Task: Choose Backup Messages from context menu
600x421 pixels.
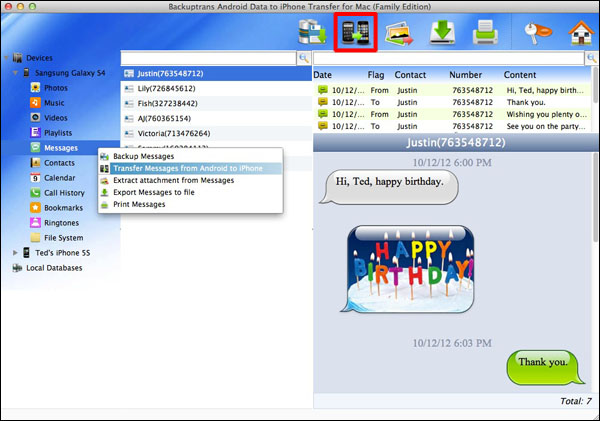Action: (191, 156)
